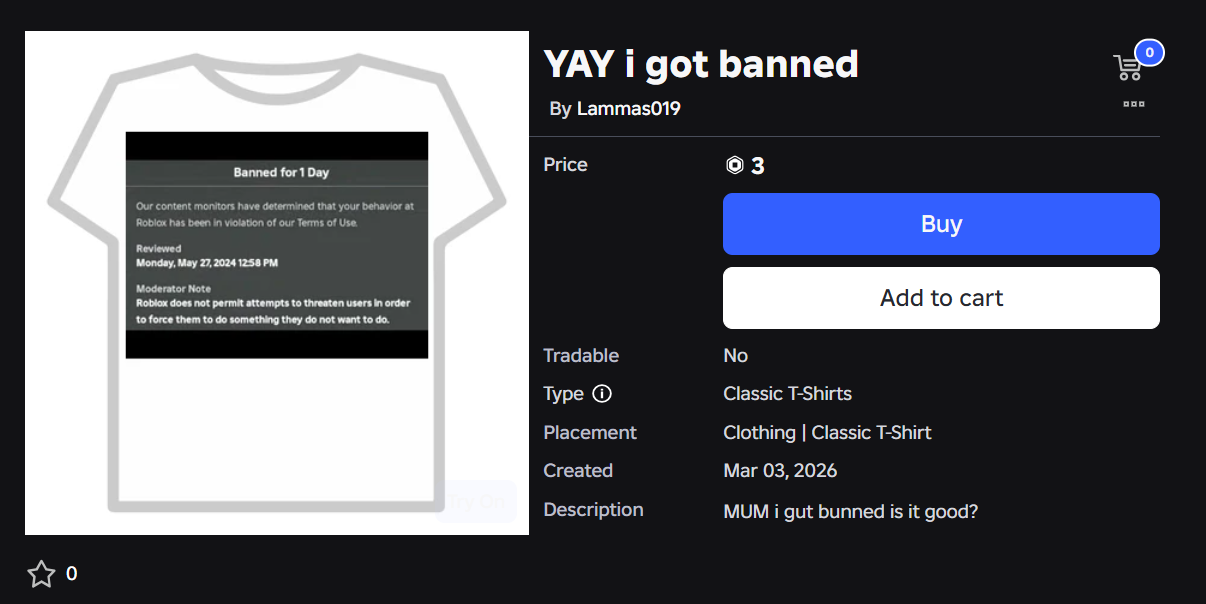Click the Banned for 1 Day shirt graphic

(277, 245)
